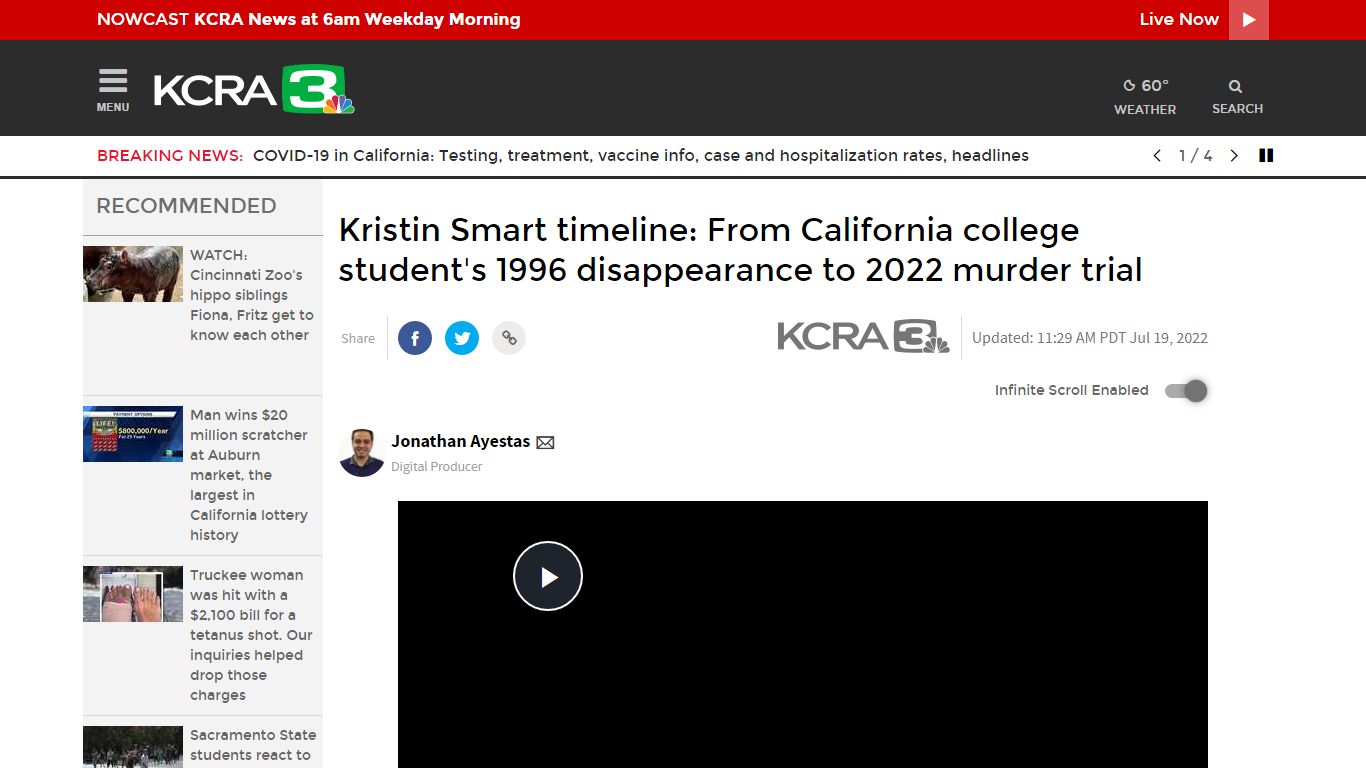The height and width of the screenshot is (768, 1366).
Task: Click the tetanus story thumbnail
Action: 133,594
